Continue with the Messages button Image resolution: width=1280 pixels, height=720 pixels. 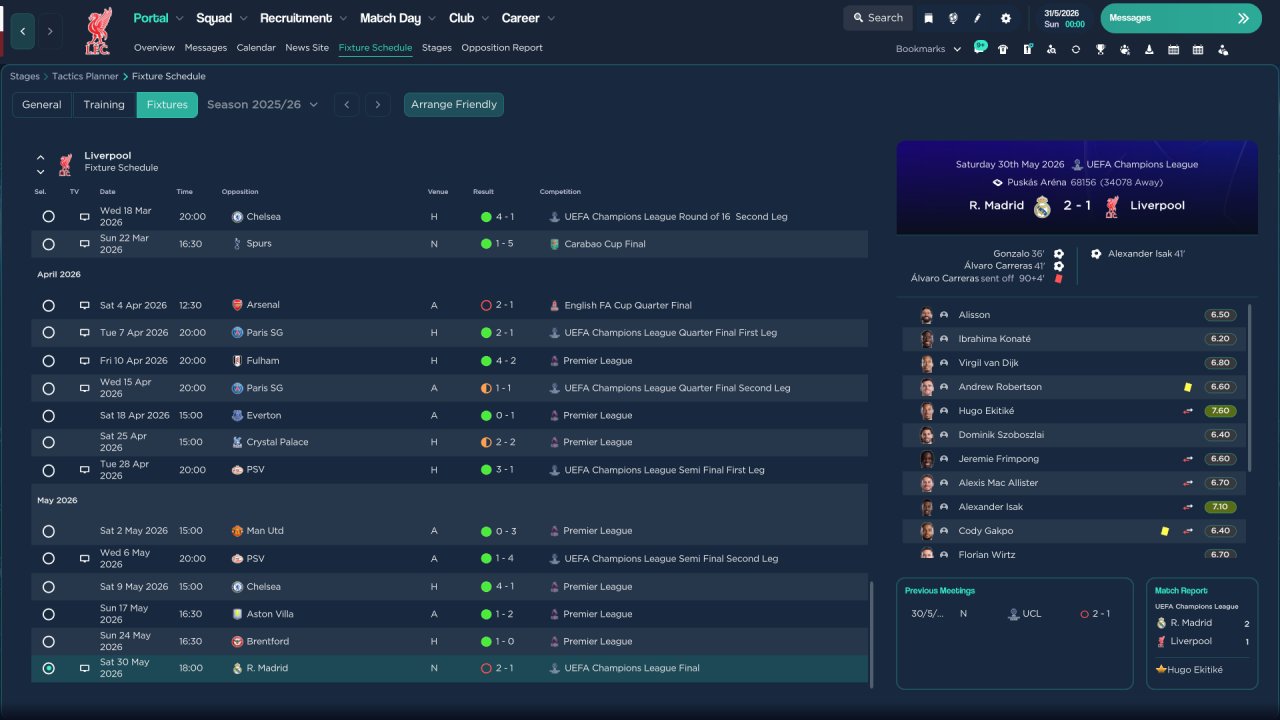point(1181,18)
